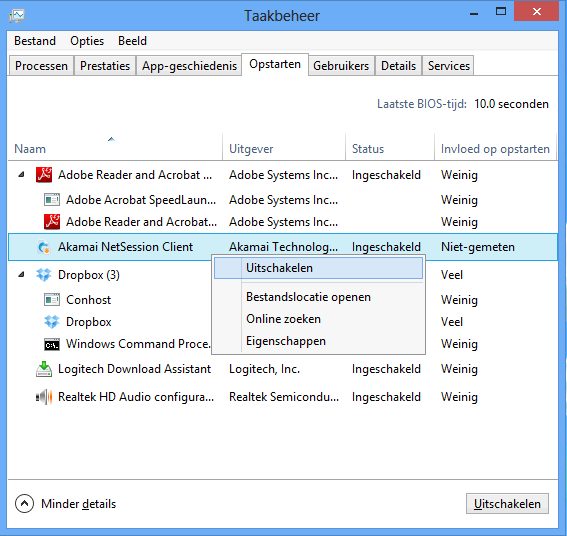Screen dimensions: 567x536
Task: Click the Dropbox child row icon
Action: click(x=52, y=322)
